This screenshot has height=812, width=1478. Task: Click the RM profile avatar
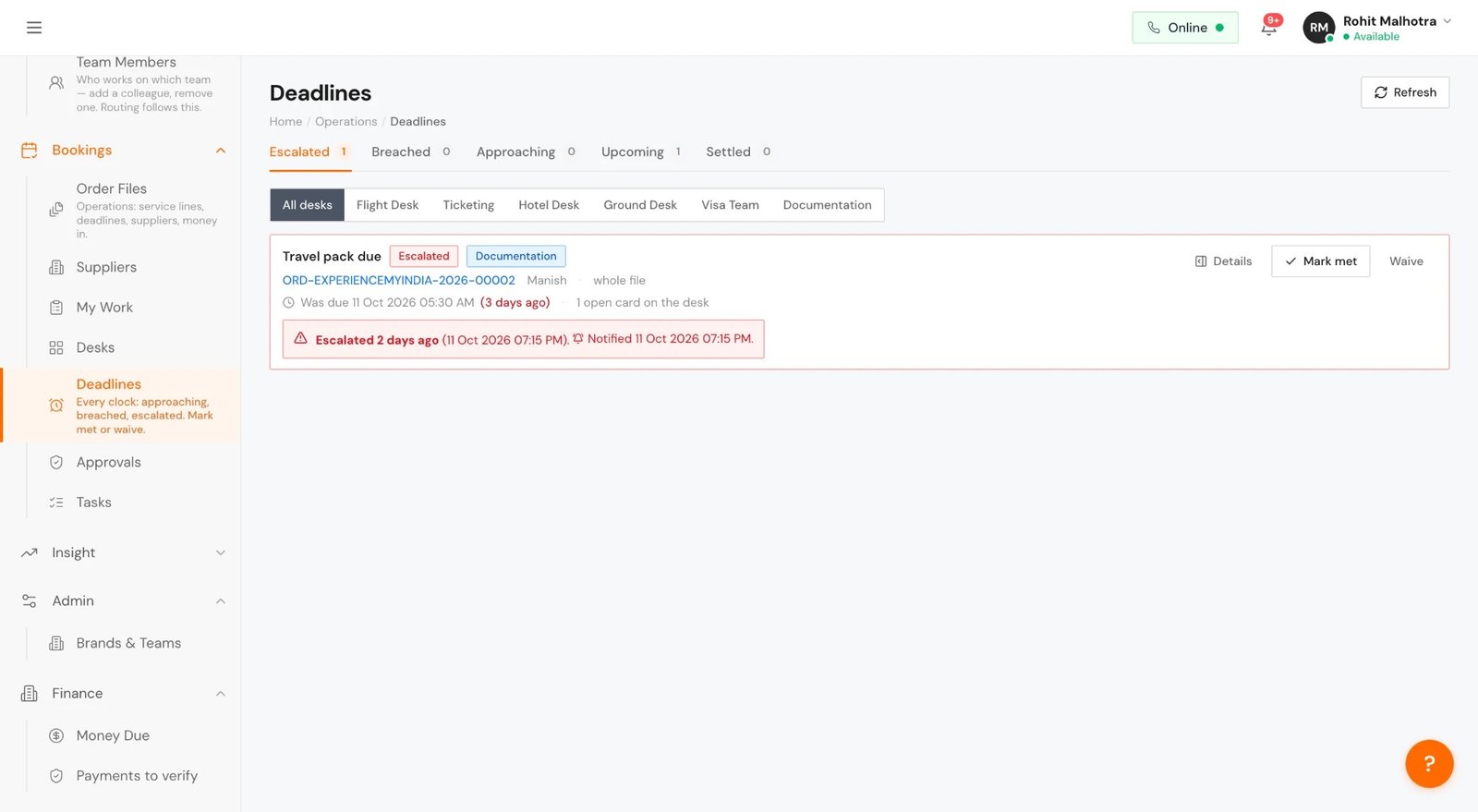(x=1318, y=28)
